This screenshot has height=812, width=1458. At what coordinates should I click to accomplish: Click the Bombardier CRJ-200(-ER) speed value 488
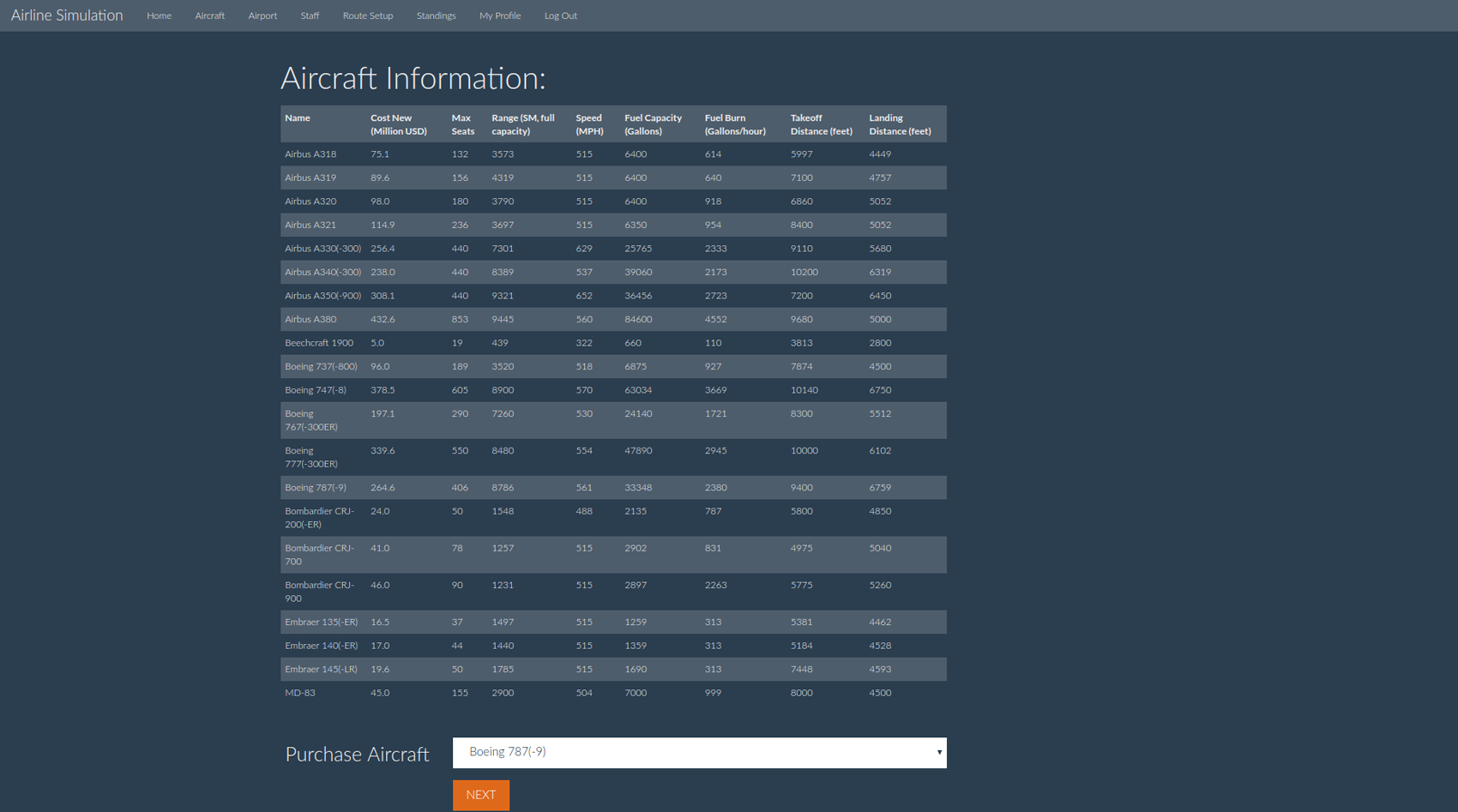coord(584,511)
